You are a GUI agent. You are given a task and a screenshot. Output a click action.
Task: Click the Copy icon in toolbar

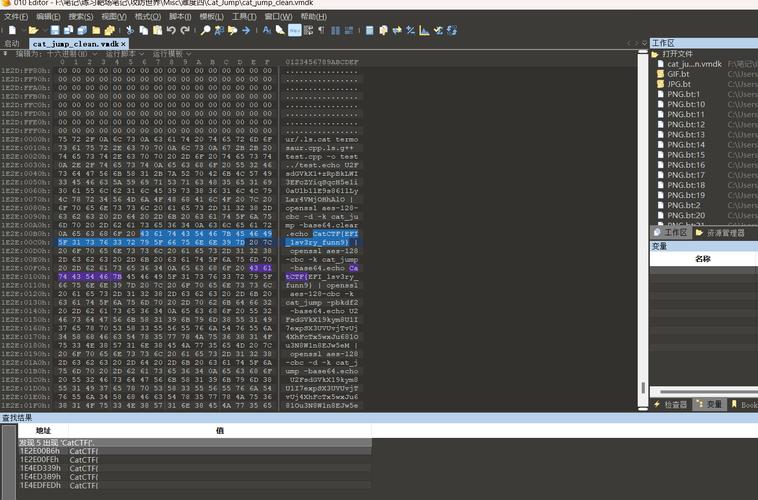[x=144, y=30]
